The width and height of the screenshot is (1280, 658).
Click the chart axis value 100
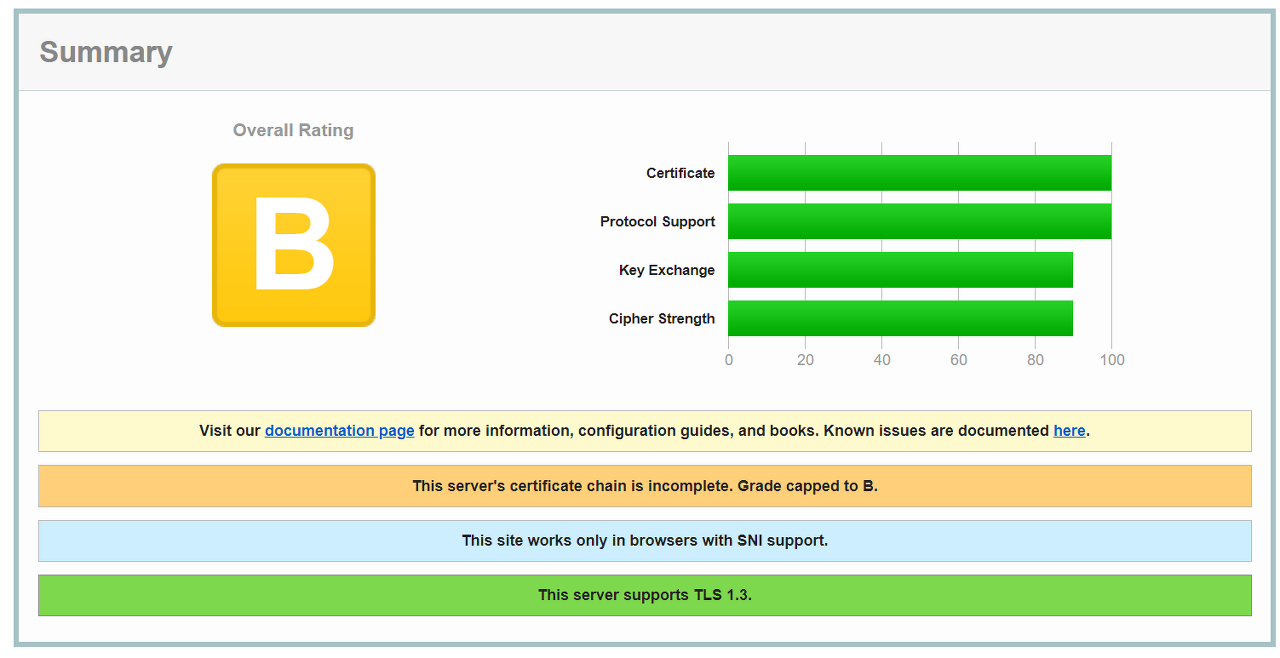(x=1112, y=360)
